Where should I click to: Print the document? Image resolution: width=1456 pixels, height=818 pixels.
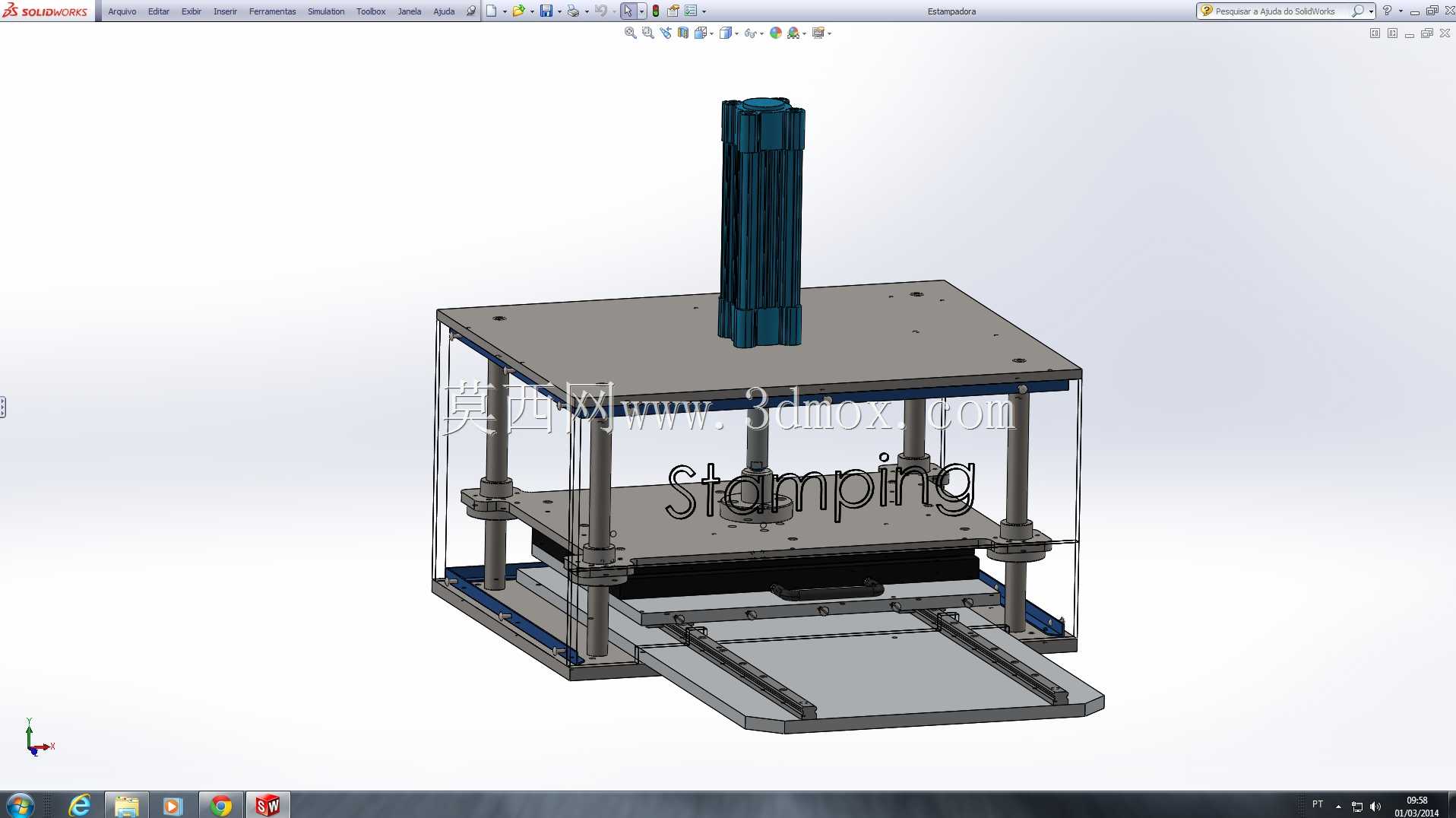pyautogui.click(x=573, y=11)
